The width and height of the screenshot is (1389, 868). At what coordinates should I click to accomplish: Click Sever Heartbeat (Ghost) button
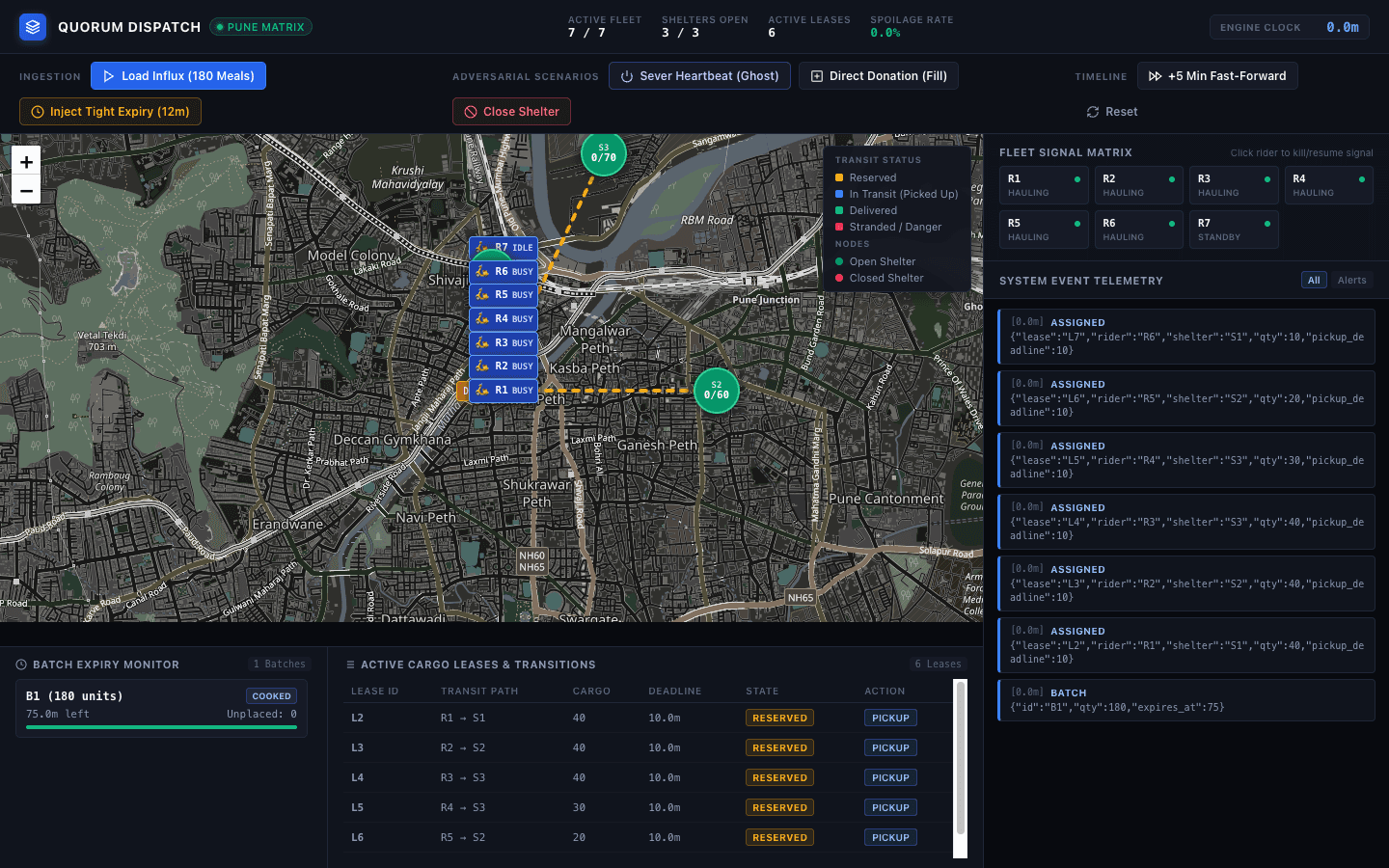point(699,76)
